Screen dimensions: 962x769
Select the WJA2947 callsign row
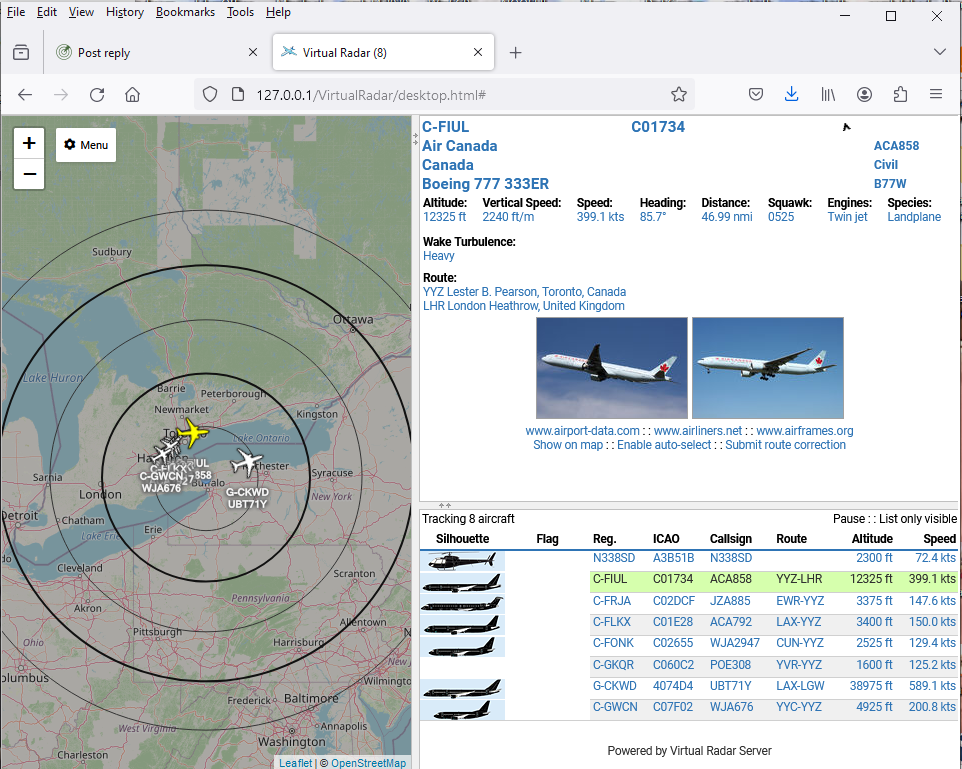point(734,643)
